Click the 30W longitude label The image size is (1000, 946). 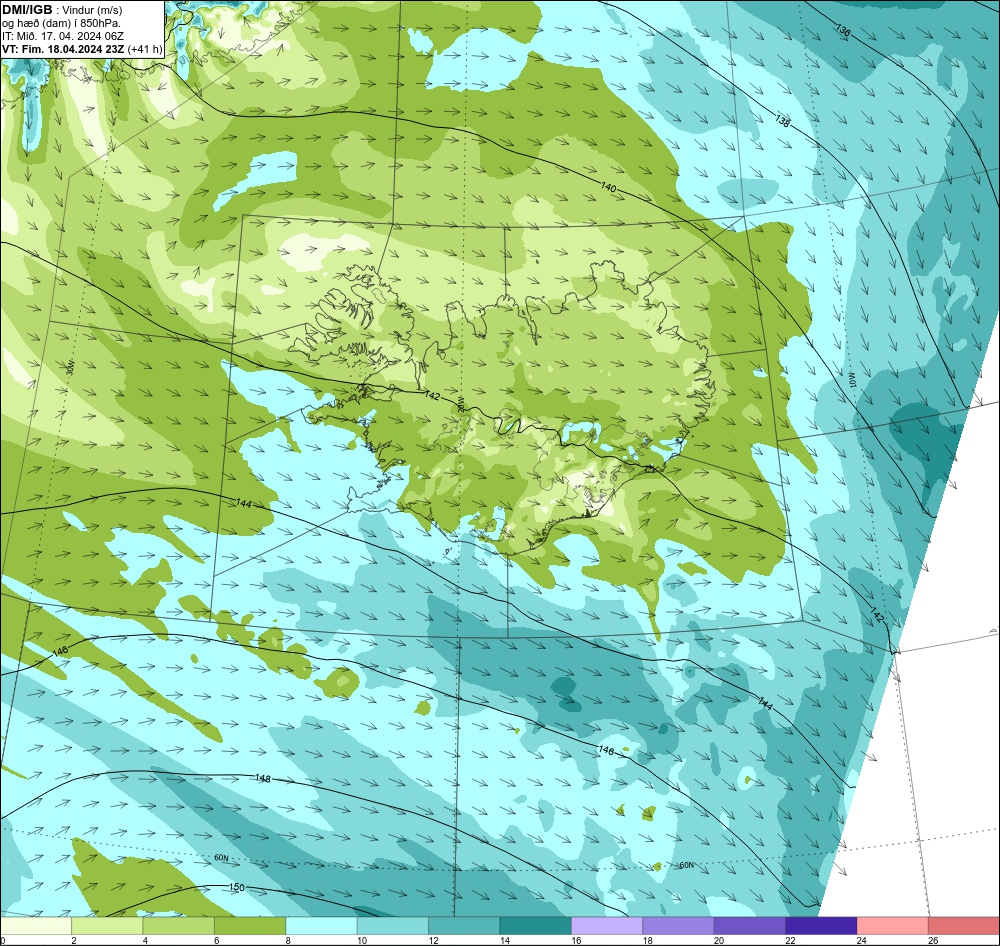[70, 367]
